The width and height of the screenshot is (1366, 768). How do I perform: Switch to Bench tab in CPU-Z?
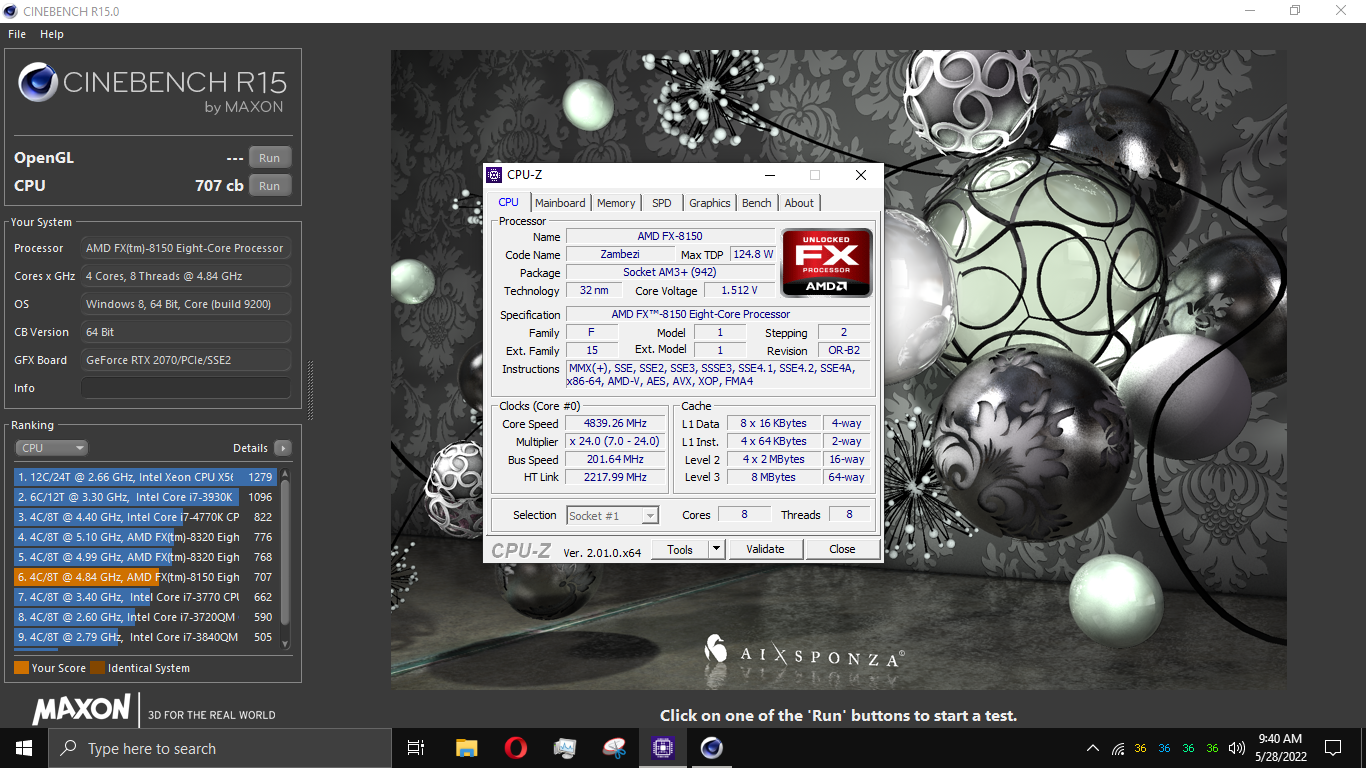tap(757, 203)
